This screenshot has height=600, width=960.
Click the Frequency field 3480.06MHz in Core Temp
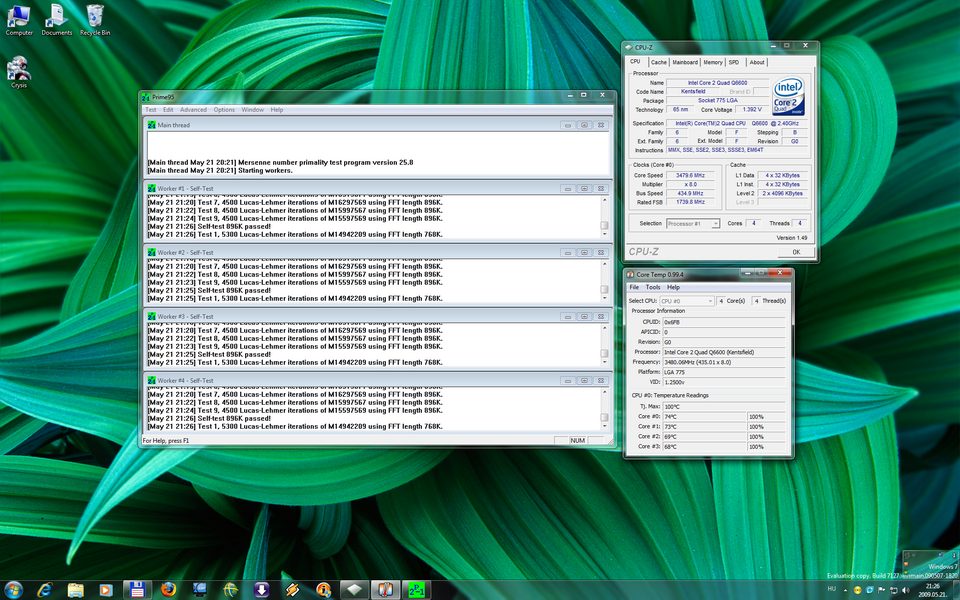click(724, 362)
